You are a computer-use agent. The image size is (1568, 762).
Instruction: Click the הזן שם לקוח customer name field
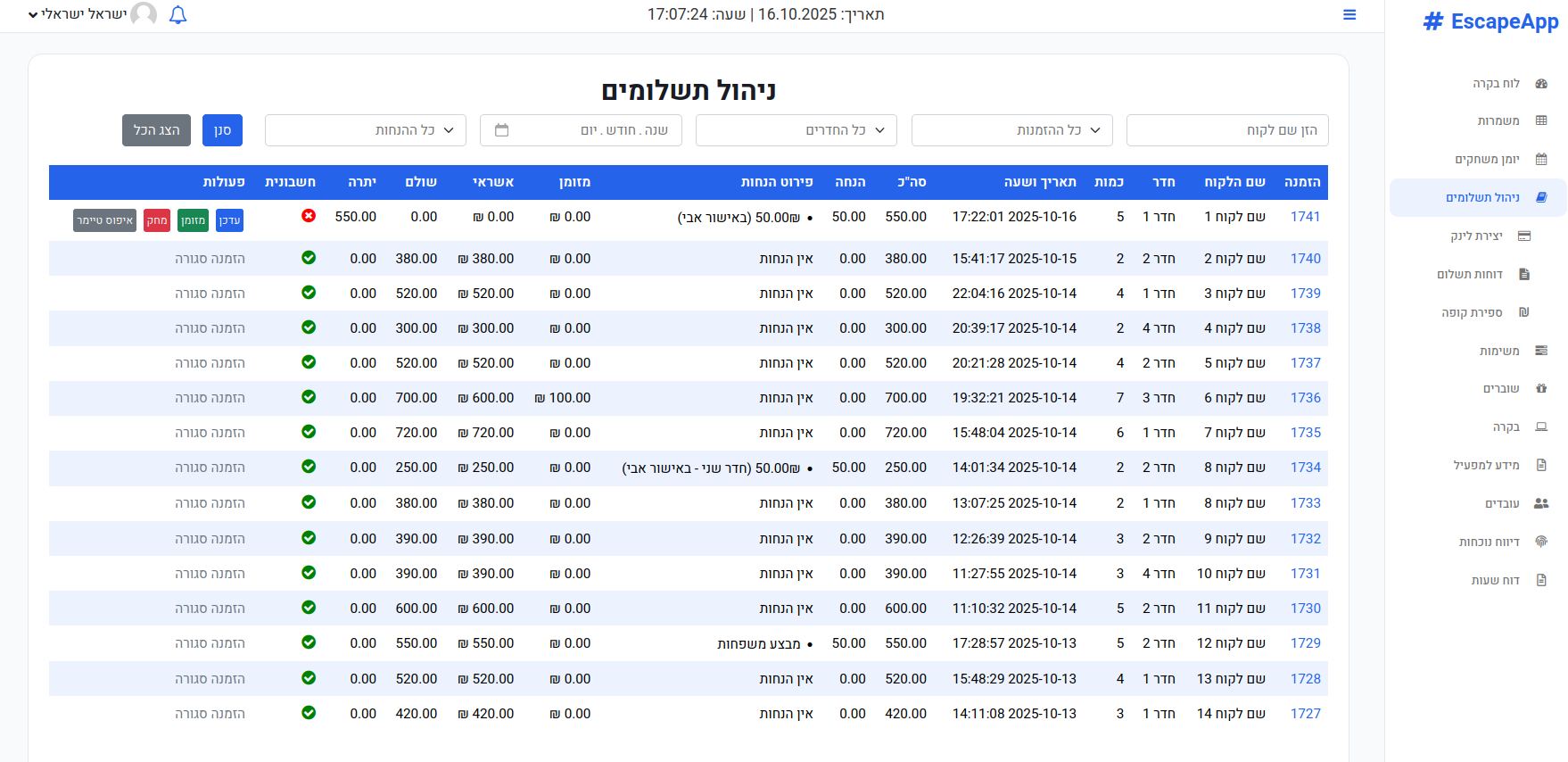point(1226,130)
